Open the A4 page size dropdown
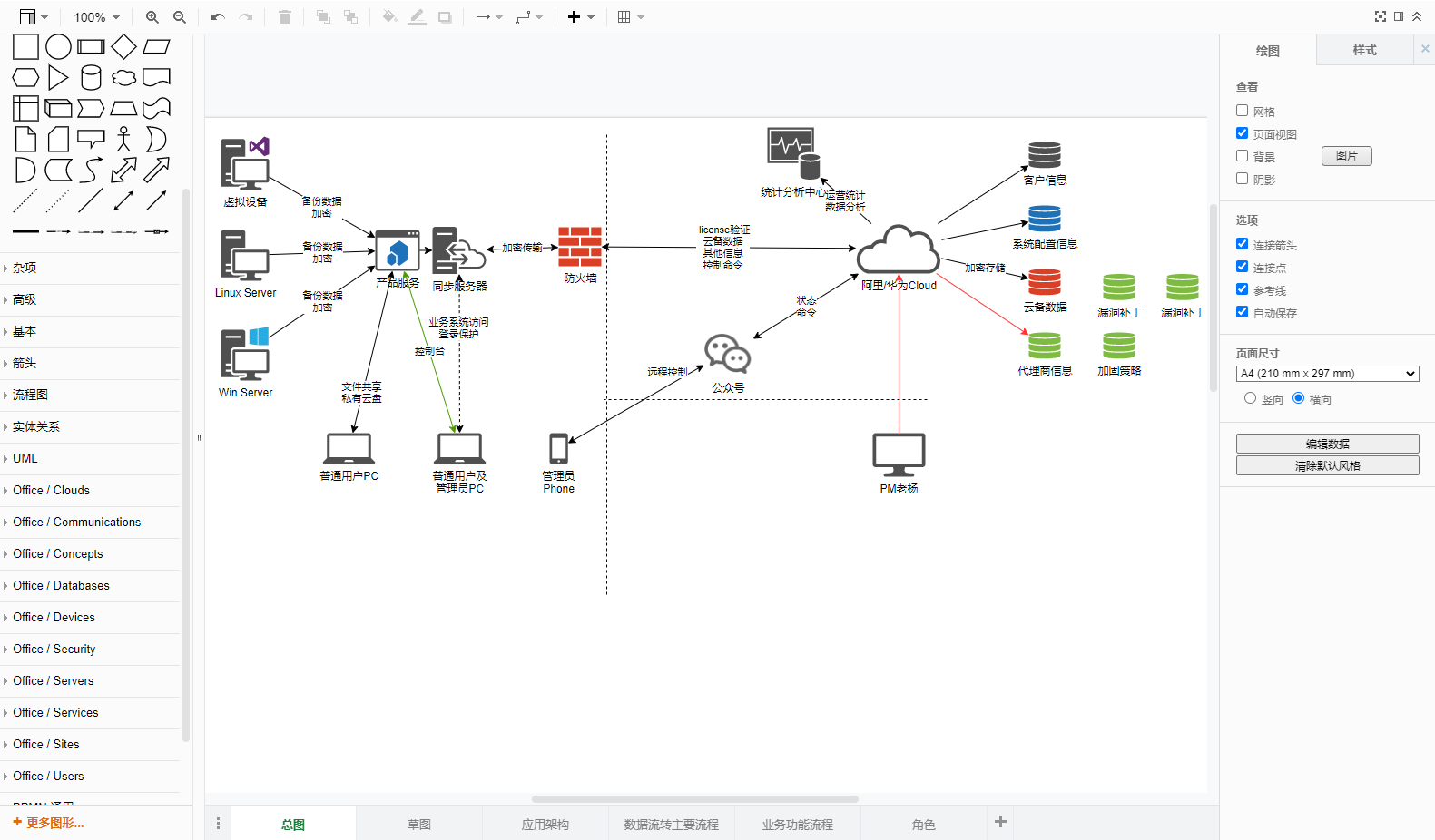 1327,374
